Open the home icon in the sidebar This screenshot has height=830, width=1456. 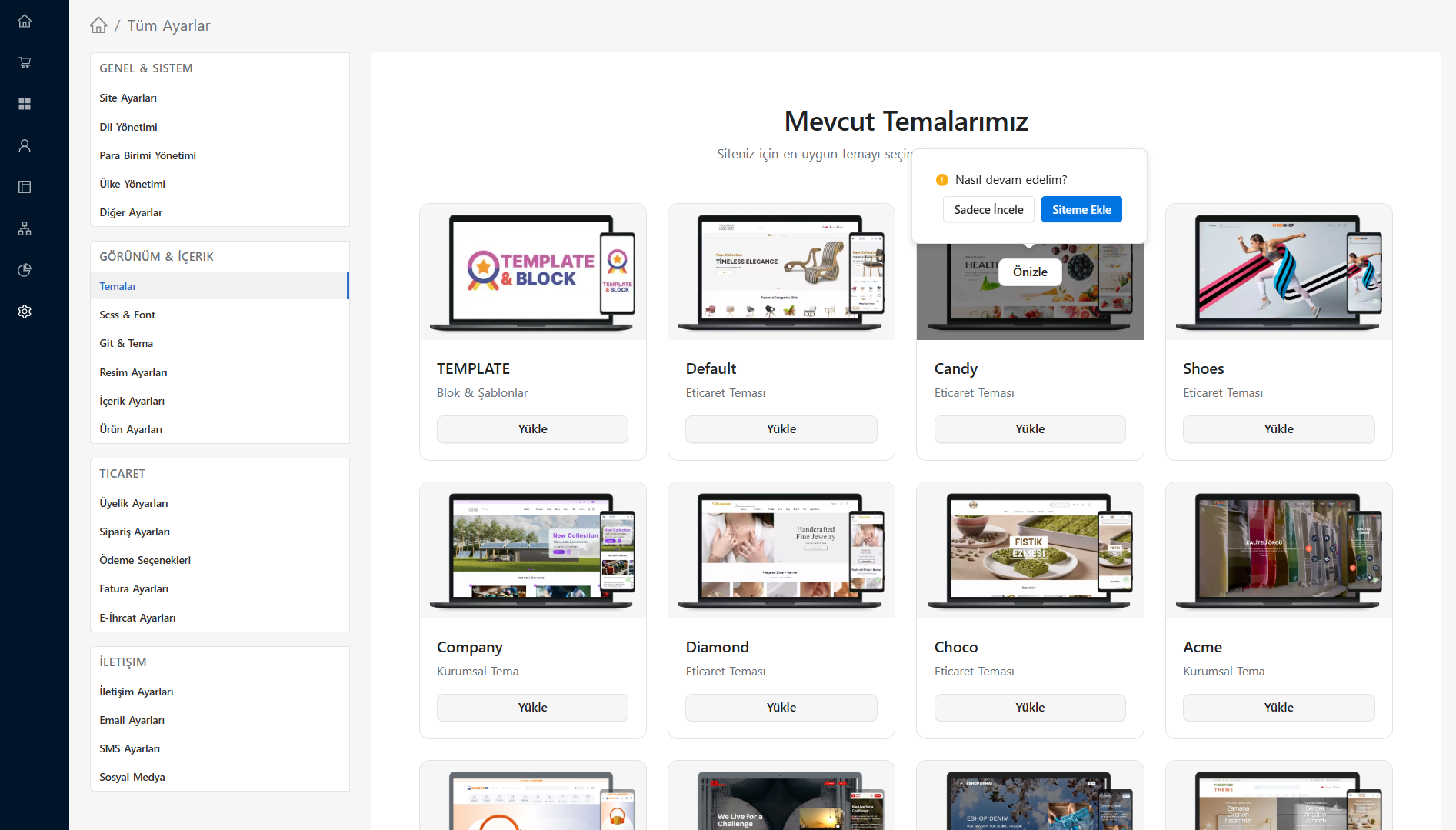pos(25,21)
